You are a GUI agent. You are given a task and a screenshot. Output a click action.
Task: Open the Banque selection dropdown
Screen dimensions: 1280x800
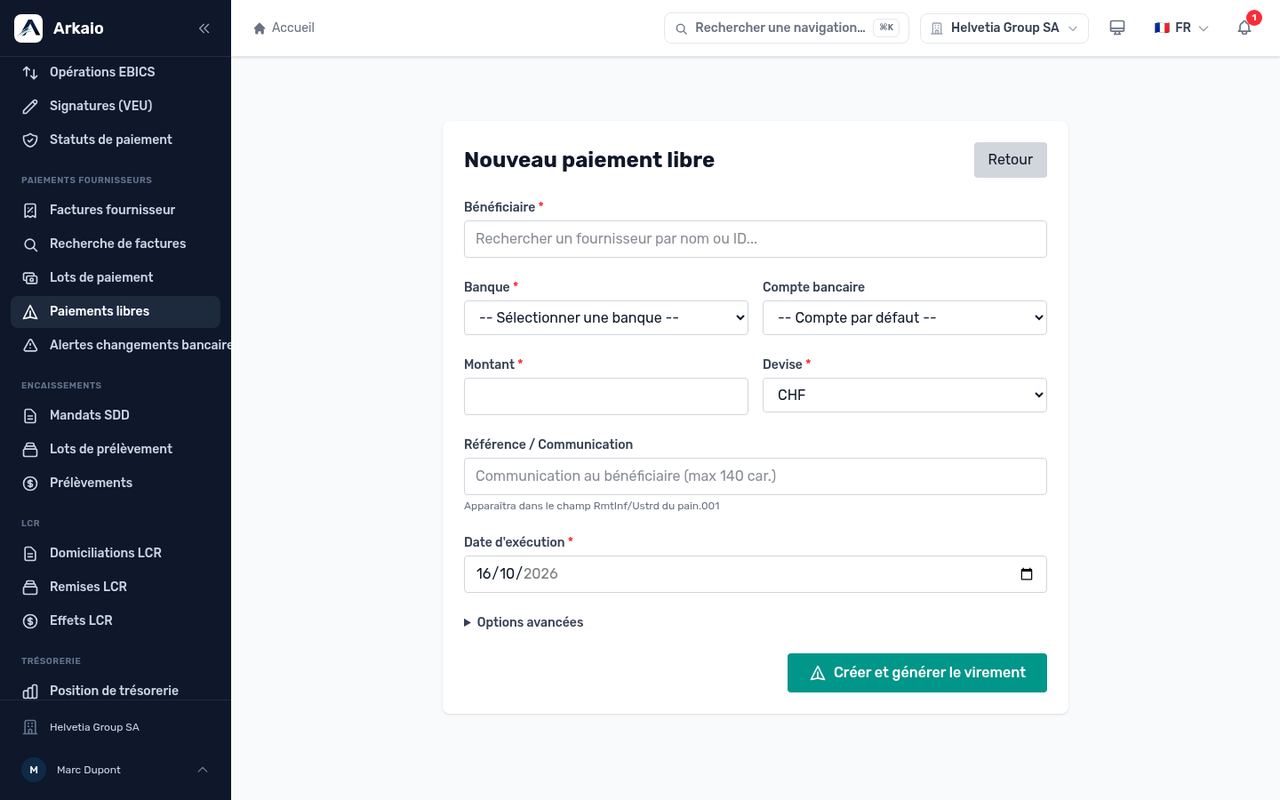[x=606, y=318]
